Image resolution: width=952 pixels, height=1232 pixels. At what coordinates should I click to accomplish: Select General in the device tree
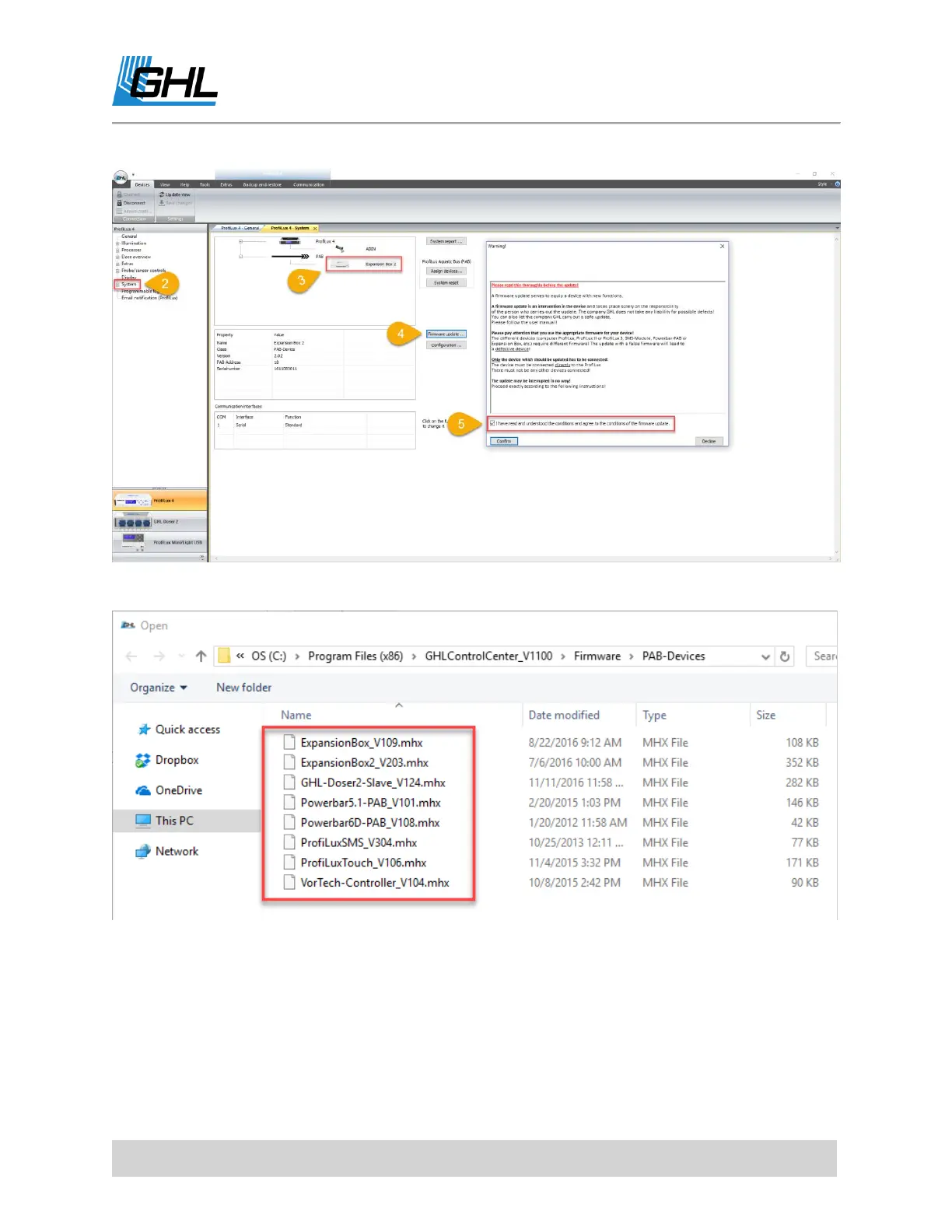click(129, 236)
